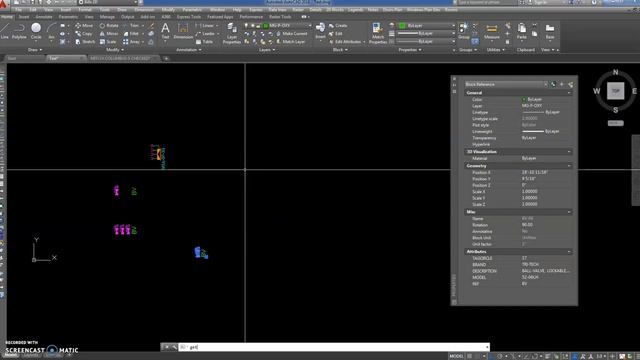Open the Output ribbon tab
This screenshot has width=640, height=360.
point(127,17)
